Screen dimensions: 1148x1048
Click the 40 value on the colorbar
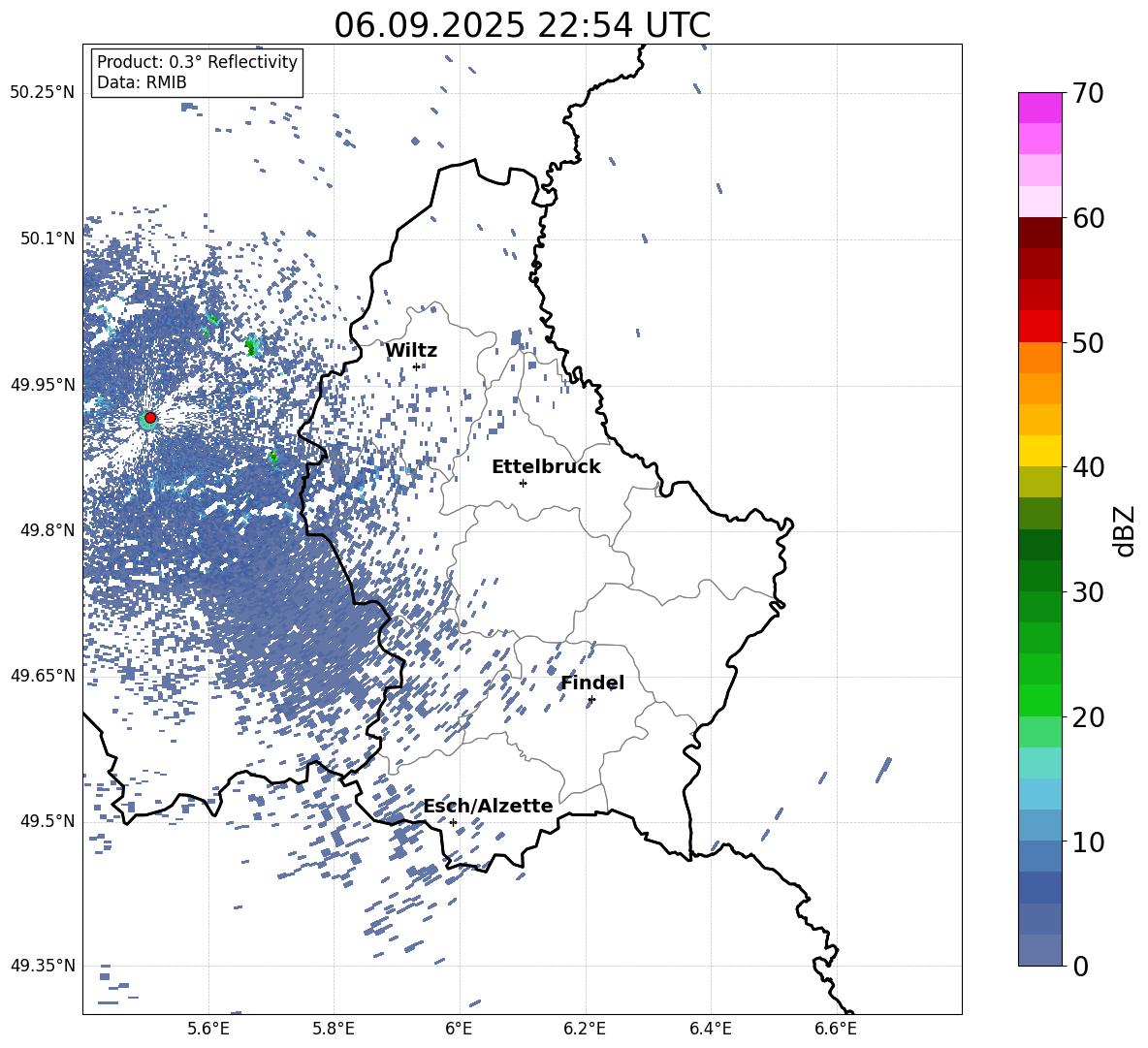point(1089,467)
